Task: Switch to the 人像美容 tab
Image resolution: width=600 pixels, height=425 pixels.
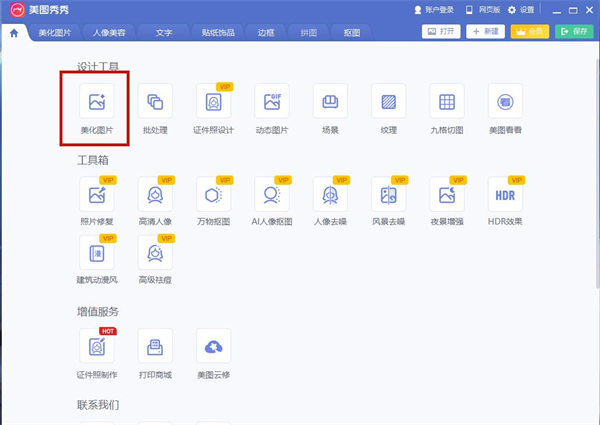Action: [x=108, y=32]
